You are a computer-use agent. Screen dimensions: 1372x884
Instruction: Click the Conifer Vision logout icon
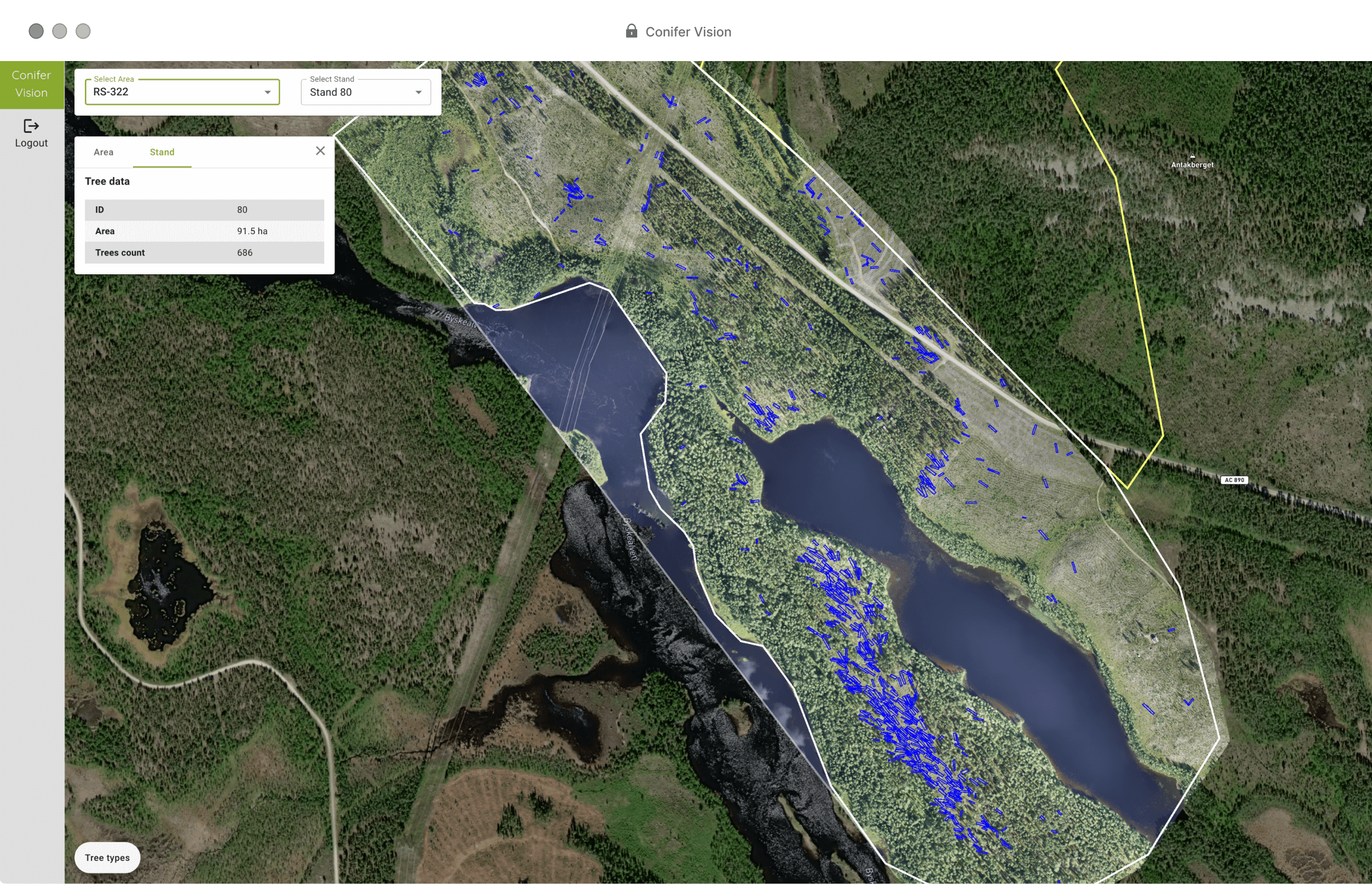pyautogui.click(x=31, y=125)
